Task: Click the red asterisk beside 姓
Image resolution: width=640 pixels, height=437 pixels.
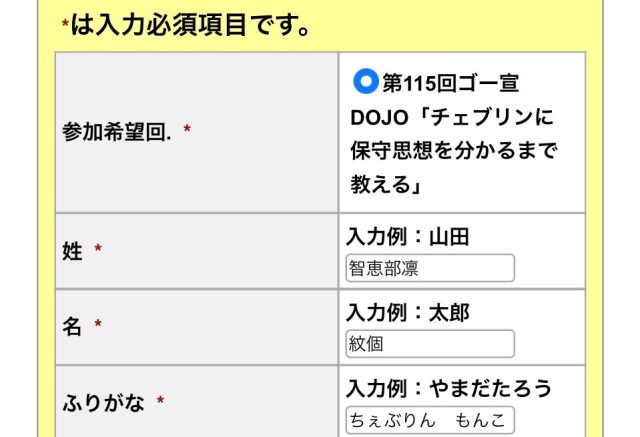Action: coord(98,252)
